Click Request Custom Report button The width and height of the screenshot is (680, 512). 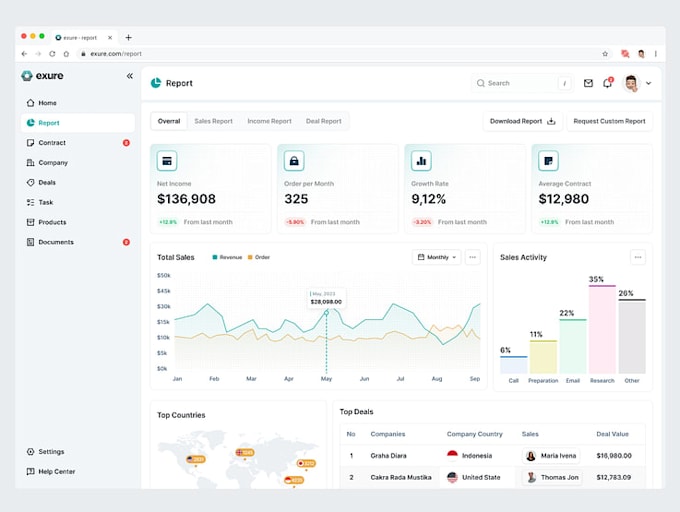click(609, 121)
